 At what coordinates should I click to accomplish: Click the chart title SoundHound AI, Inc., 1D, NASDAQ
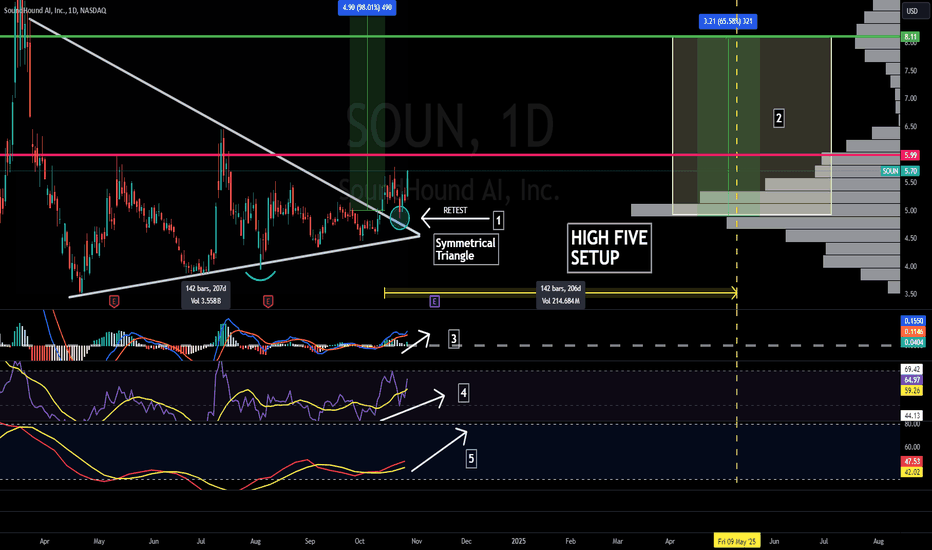55,10
